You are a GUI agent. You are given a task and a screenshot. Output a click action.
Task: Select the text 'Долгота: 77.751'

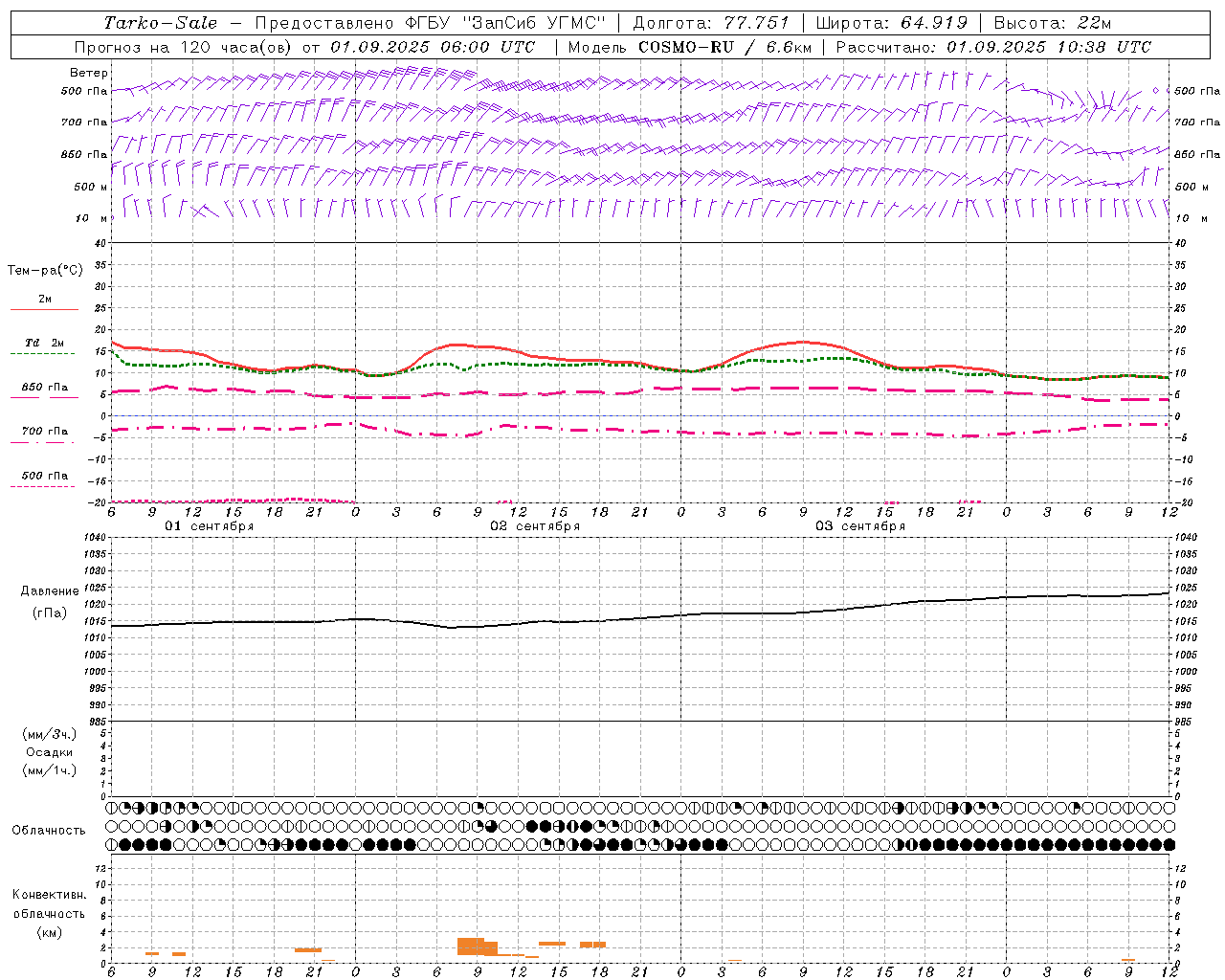click(x=711, y=23)
